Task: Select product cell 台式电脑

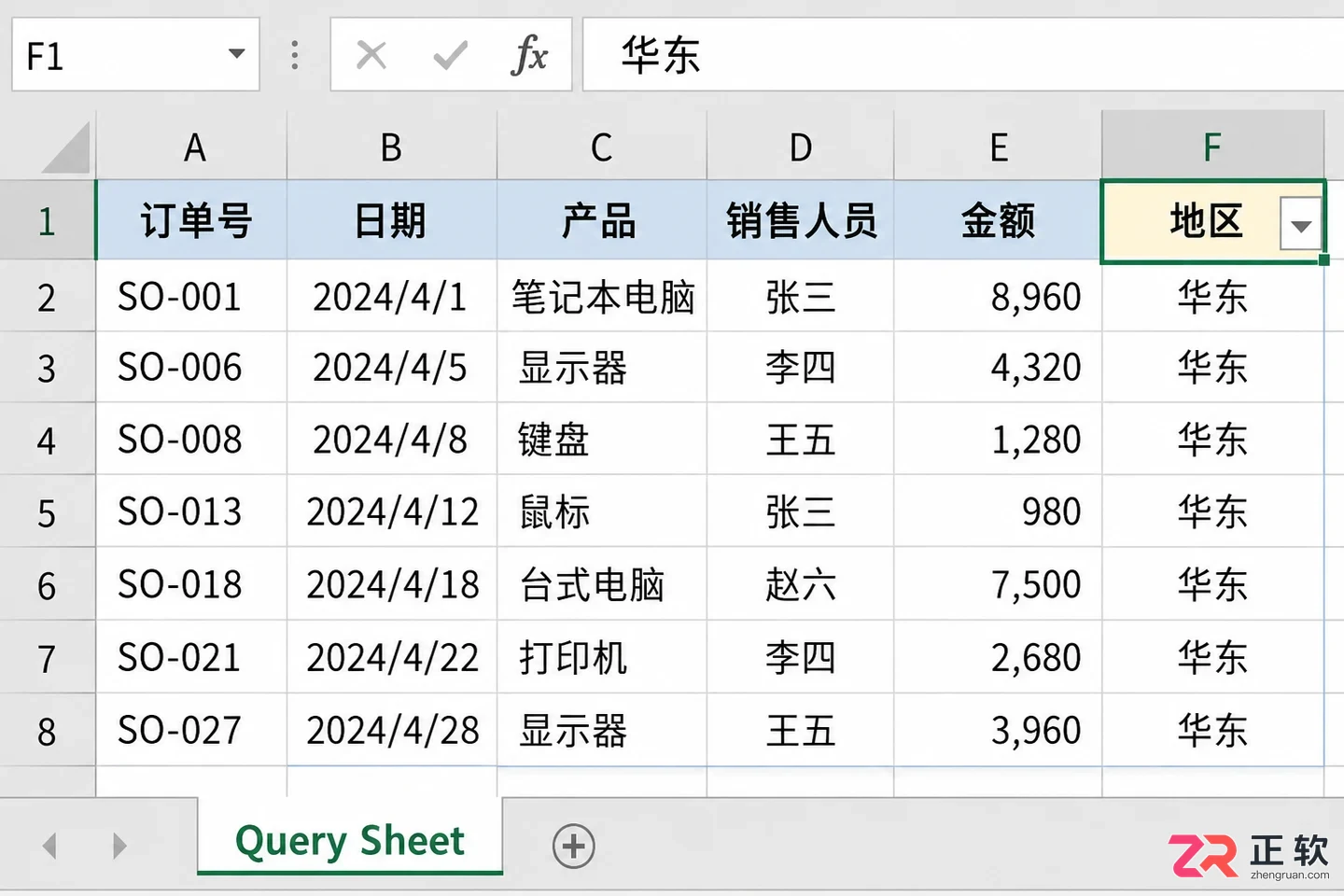Action: coord(602,585)
